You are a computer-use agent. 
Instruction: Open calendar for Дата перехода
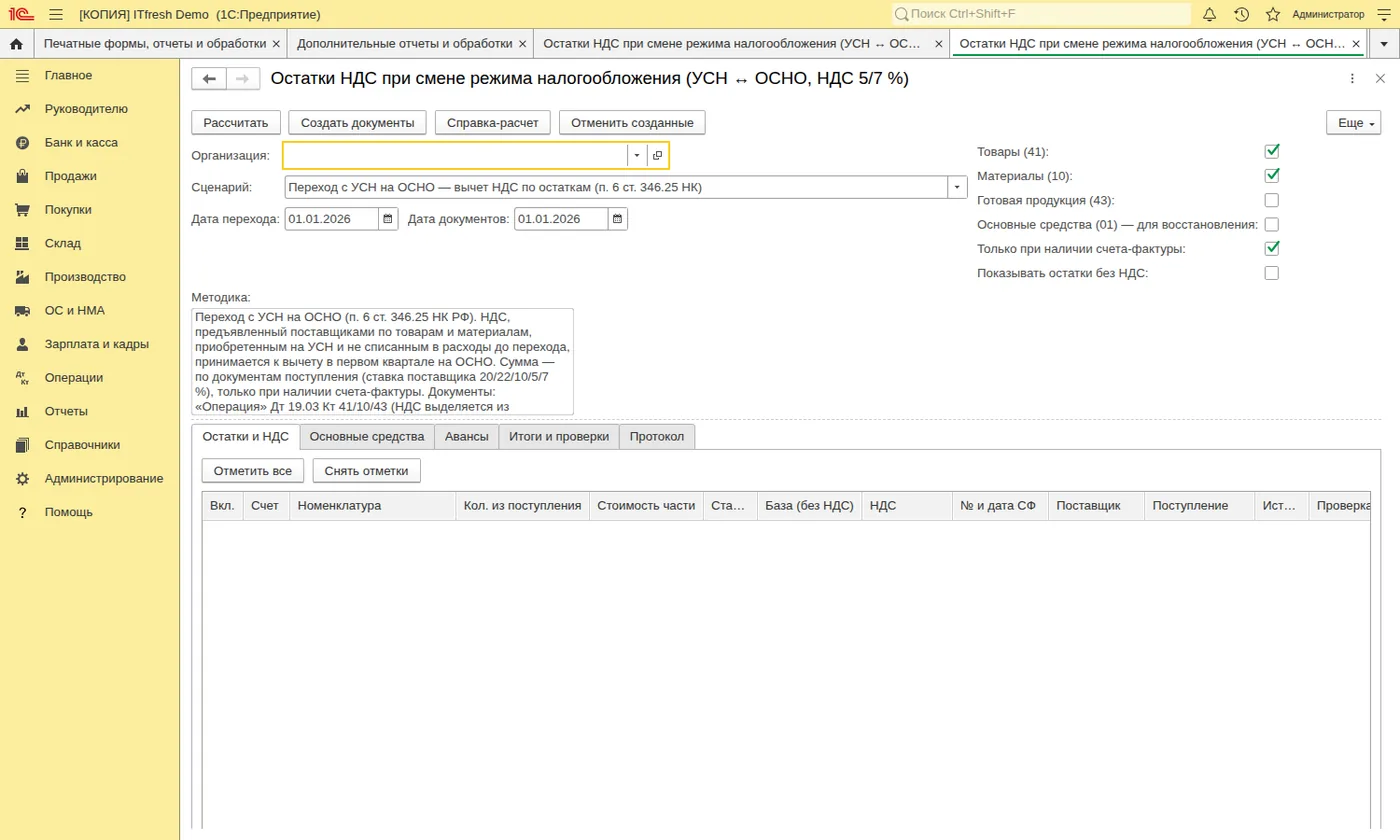(x=388, y=219)
